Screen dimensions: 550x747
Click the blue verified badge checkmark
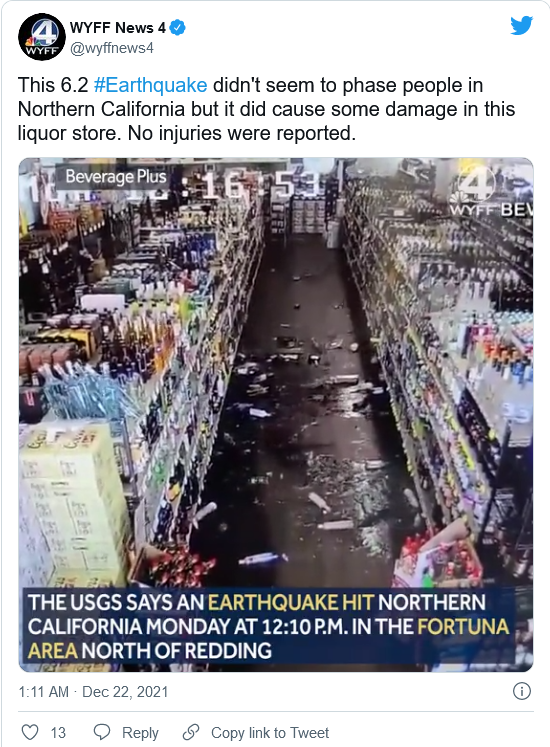pyautogui.click(x=178, y=28)
